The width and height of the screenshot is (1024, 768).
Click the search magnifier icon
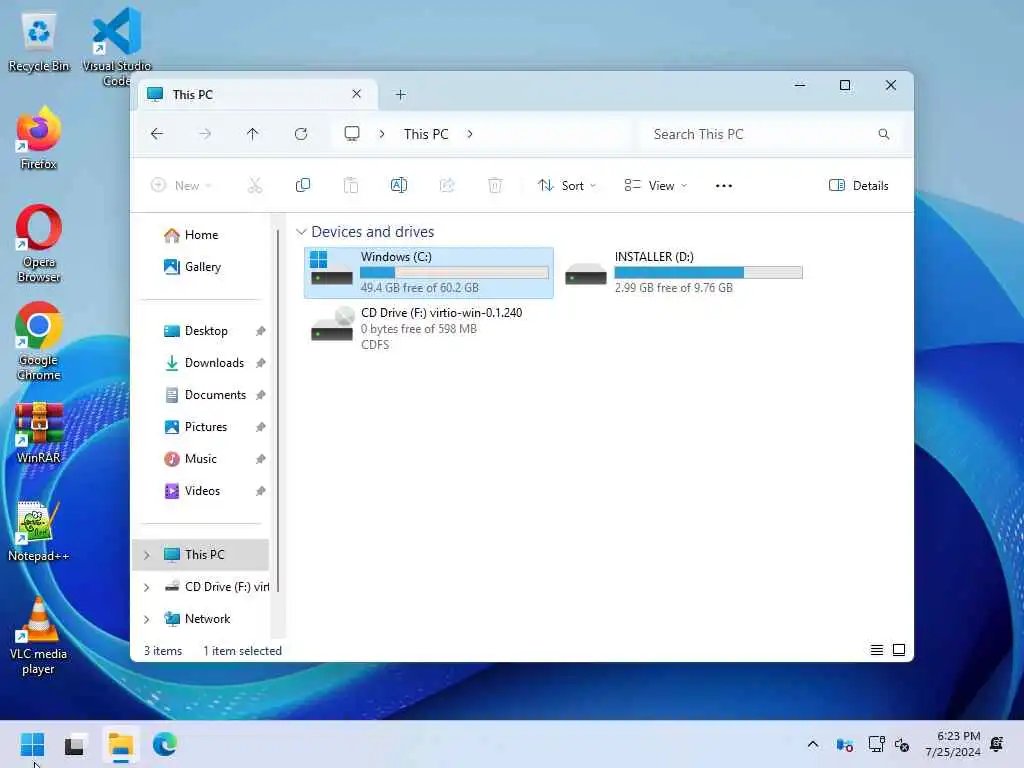pyautogui.click(x=884, y=134)
